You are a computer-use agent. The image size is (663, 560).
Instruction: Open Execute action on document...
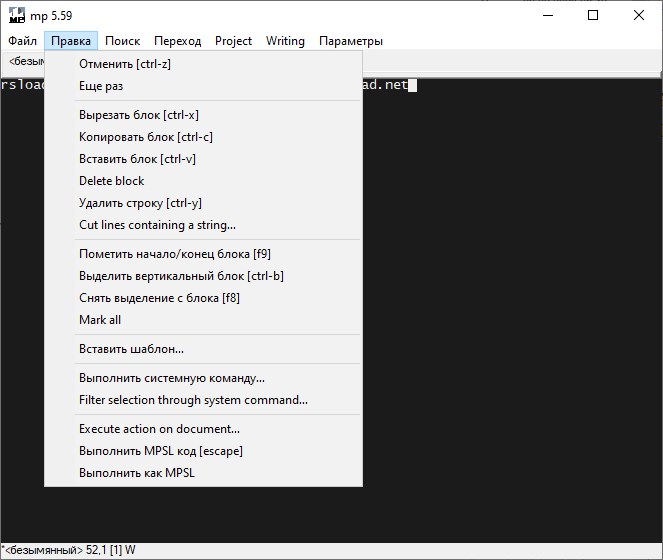203,429
